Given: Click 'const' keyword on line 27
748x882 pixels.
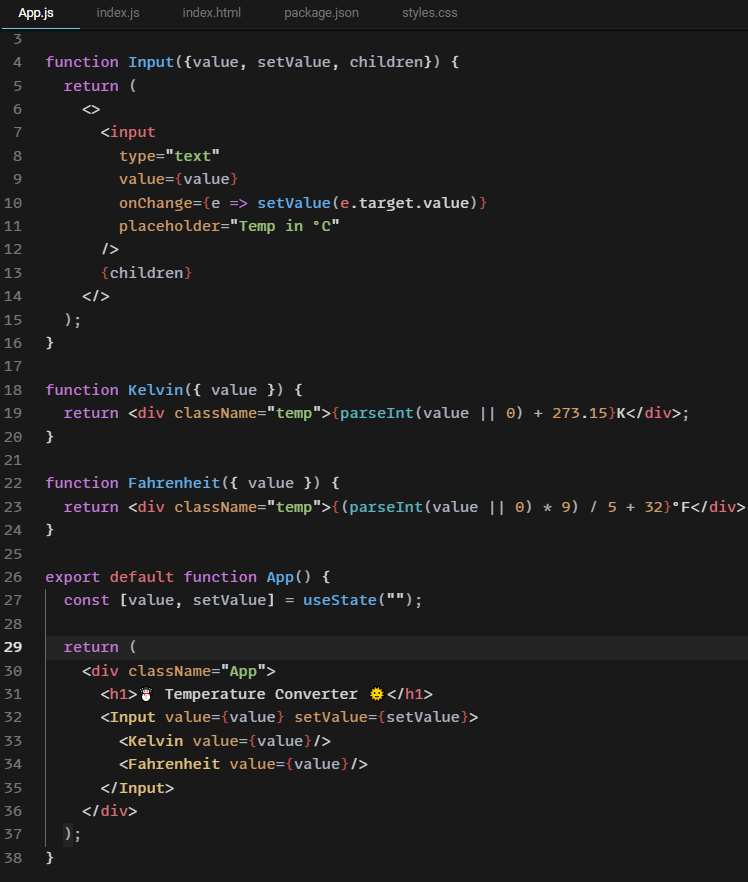Looking at the screenshot, I should (87, 600).
